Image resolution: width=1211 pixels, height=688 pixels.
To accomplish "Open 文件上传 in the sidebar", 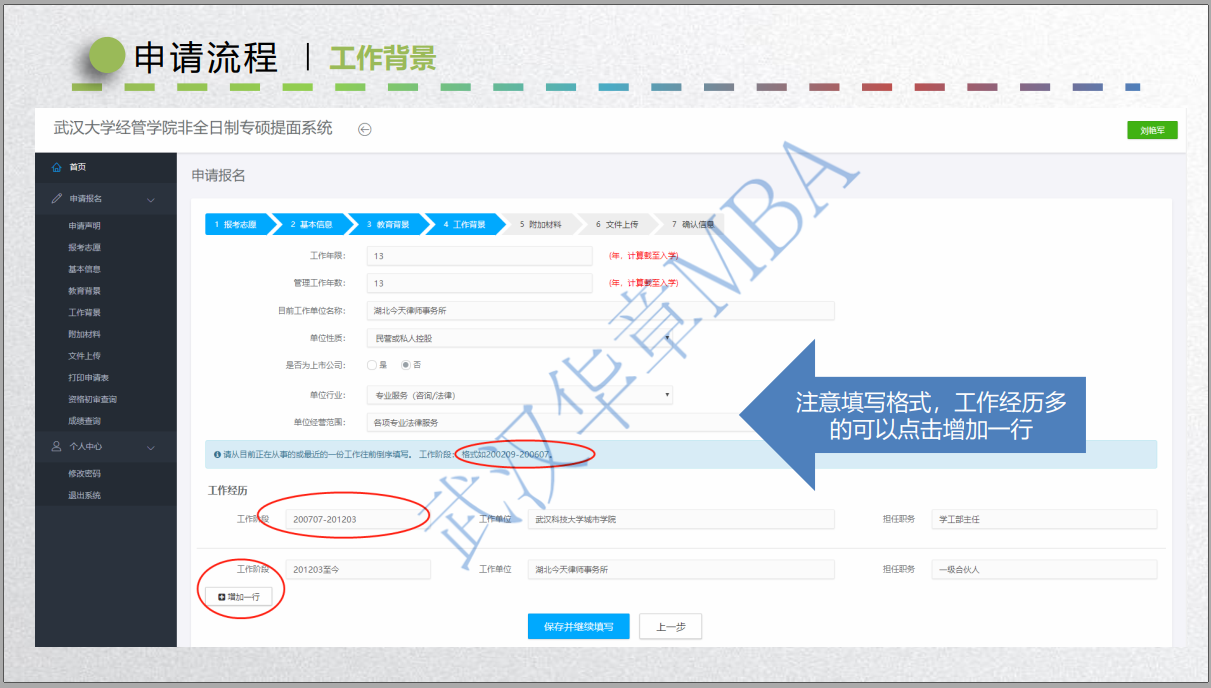I will click(84, 356).
